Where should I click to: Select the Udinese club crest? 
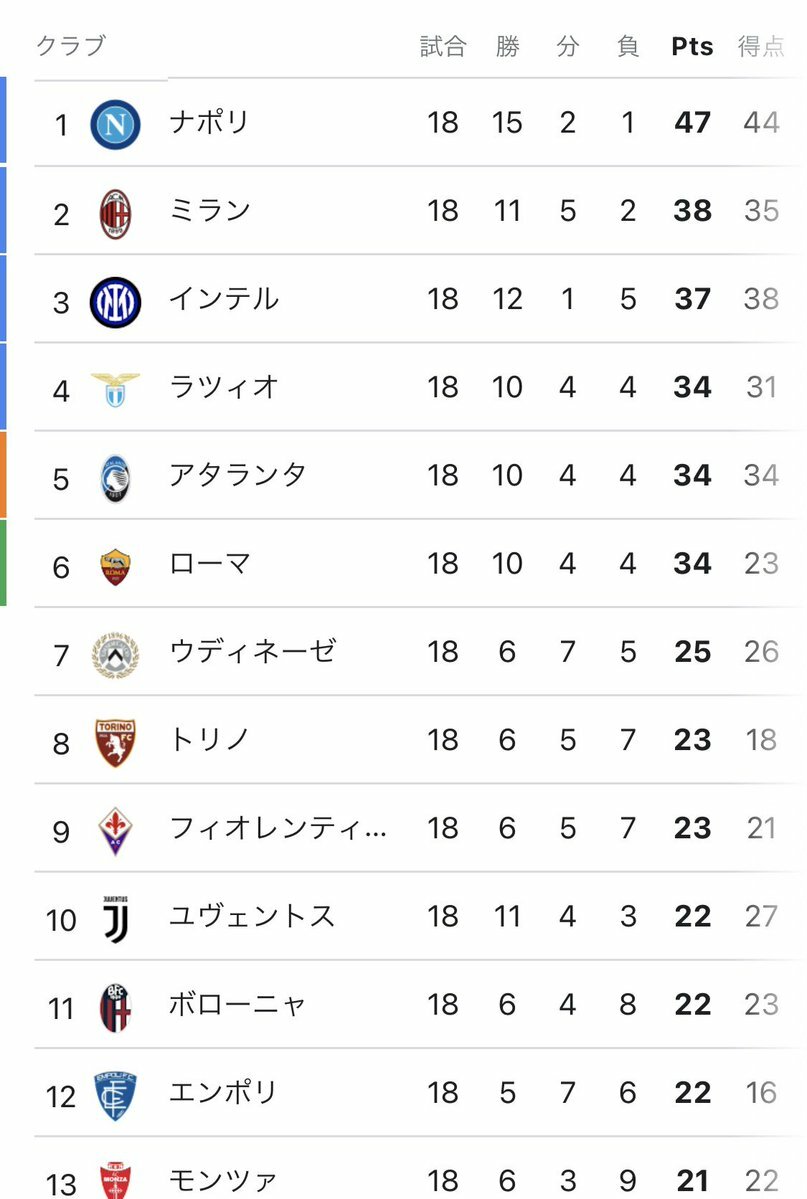115,654
